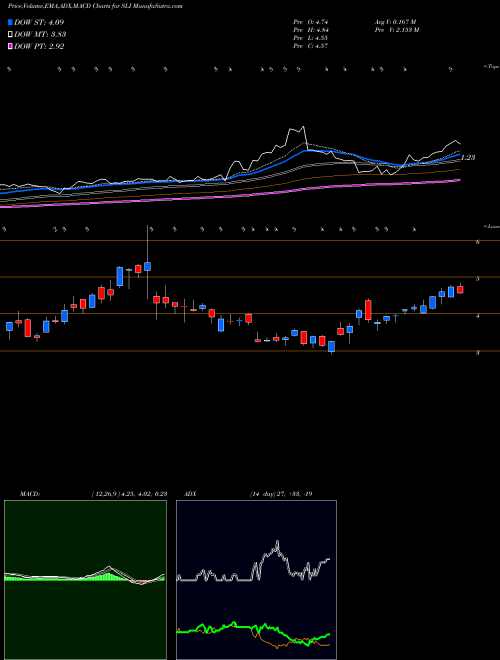This screenshot has width=500, height=660.
Task: Open the dark-blue ADX indicator chart
Action: 256,580
